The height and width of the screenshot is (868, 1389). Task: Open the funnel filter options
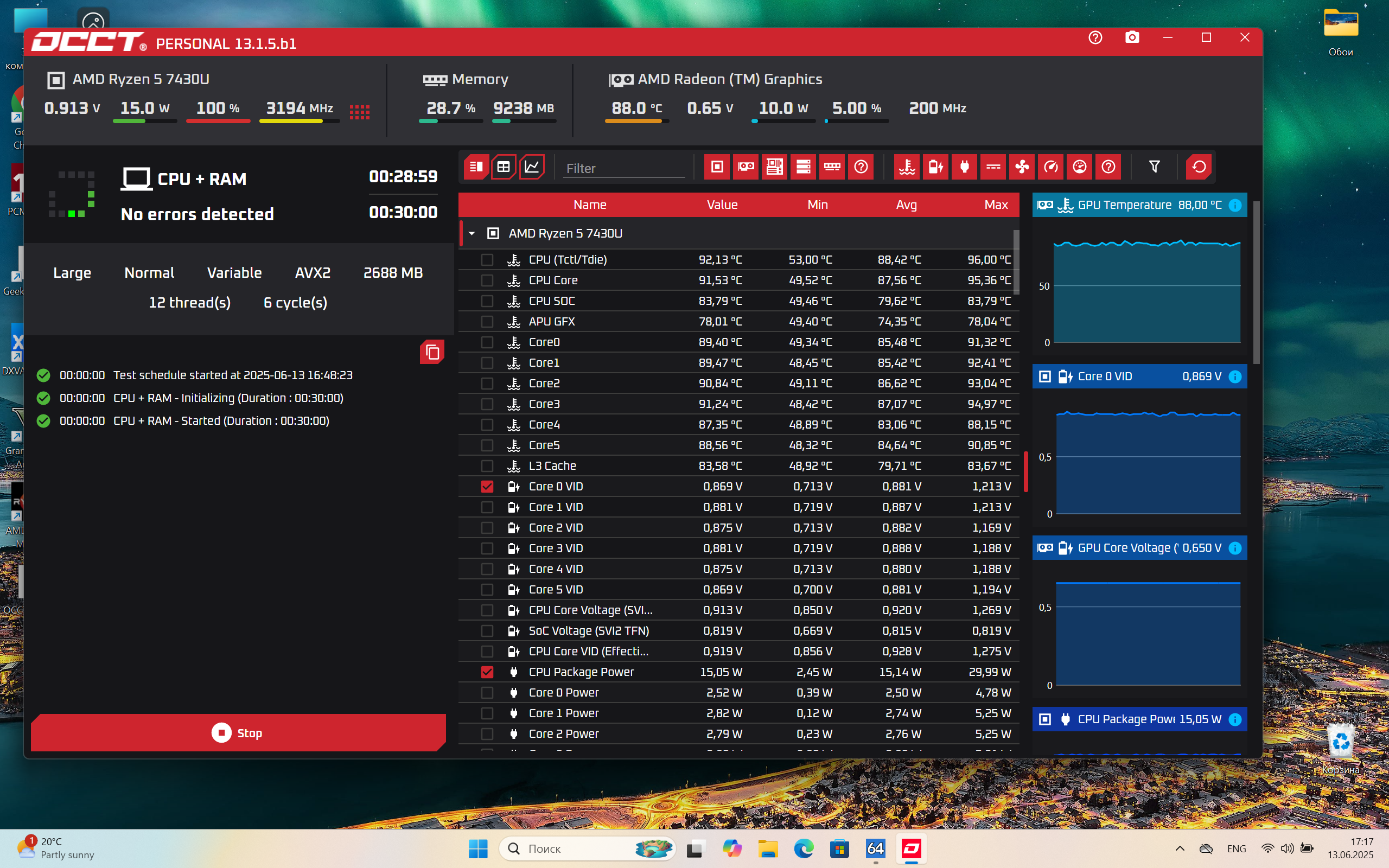pyautogui.click(x=1154, y=167)
